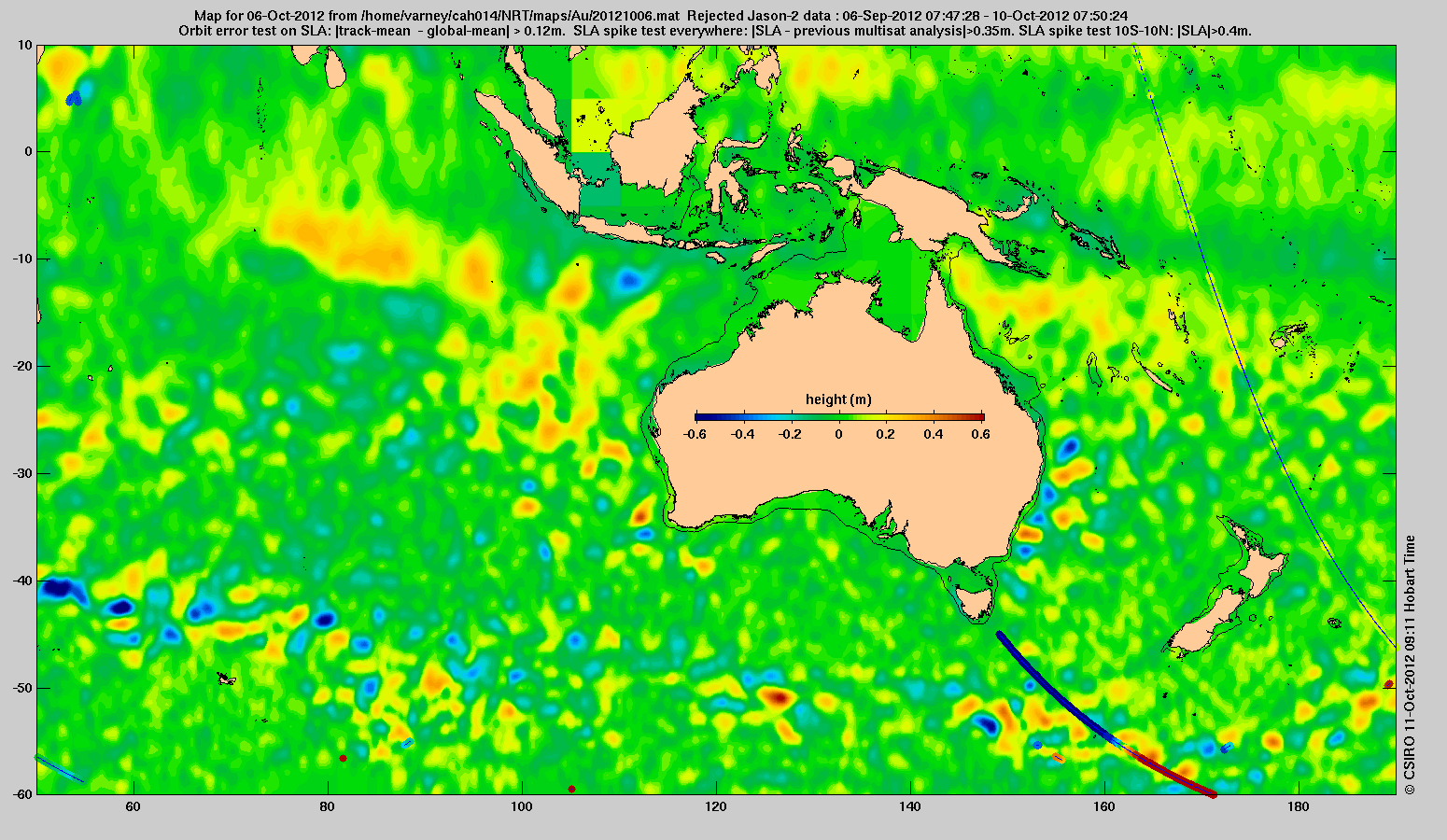Click the "Rejected Jason-2 data" title text
1447x840 pixels.
coord(758,16)
